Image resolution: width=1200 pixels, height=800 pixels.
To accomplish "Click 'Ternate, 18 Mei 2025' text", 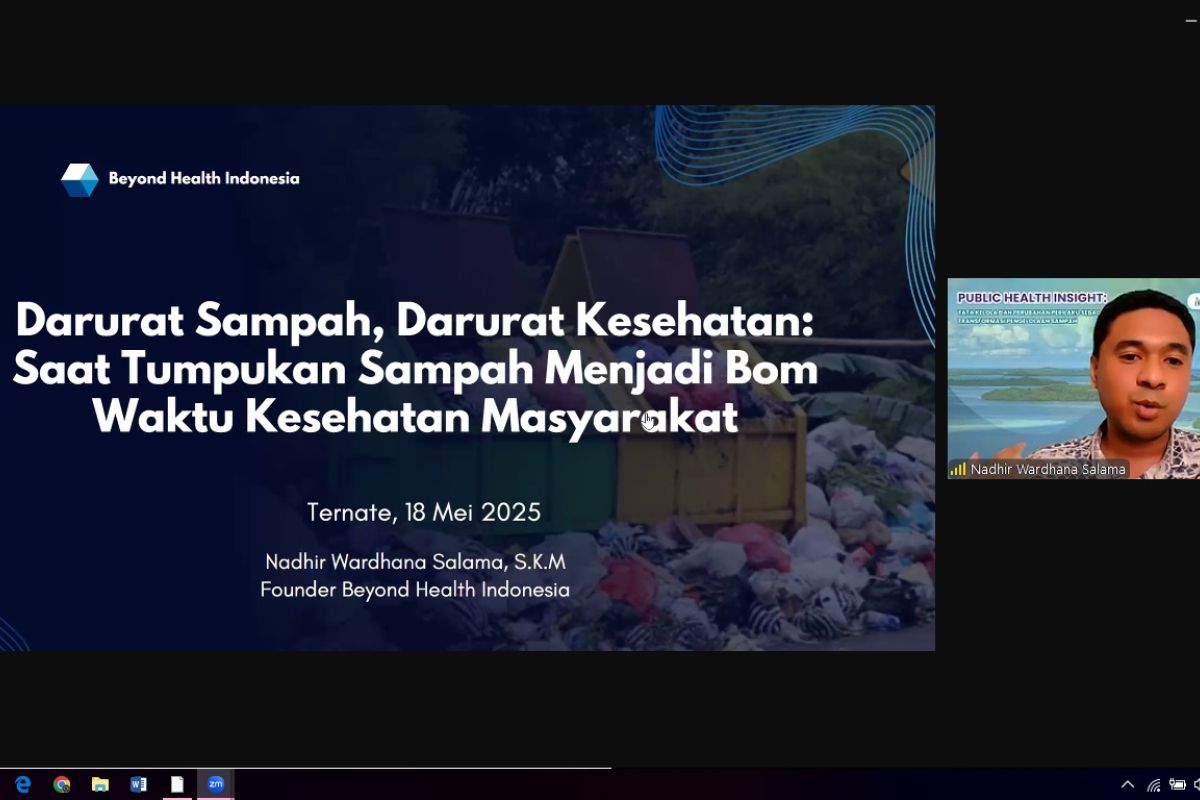I will coord(424,513).
